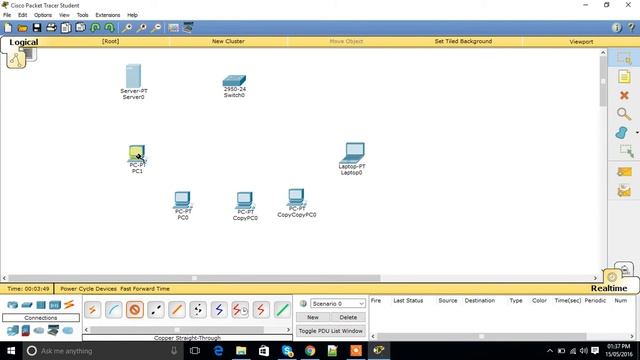Viewport: 640px width, 360px height.
Task: Open the Edit menu
Action: [22, 15]
